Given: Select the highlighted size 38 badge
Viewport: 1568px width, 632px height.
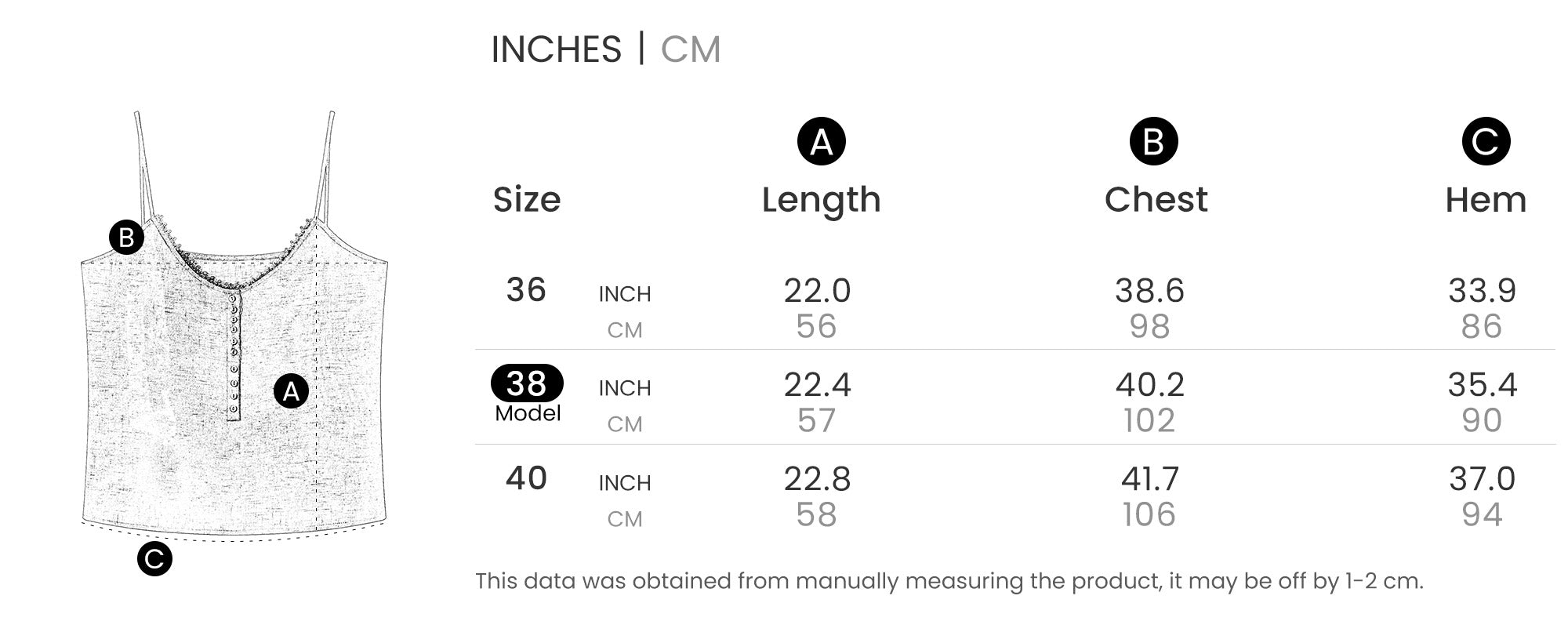Looking at the screenshot, I should point(527,383).
